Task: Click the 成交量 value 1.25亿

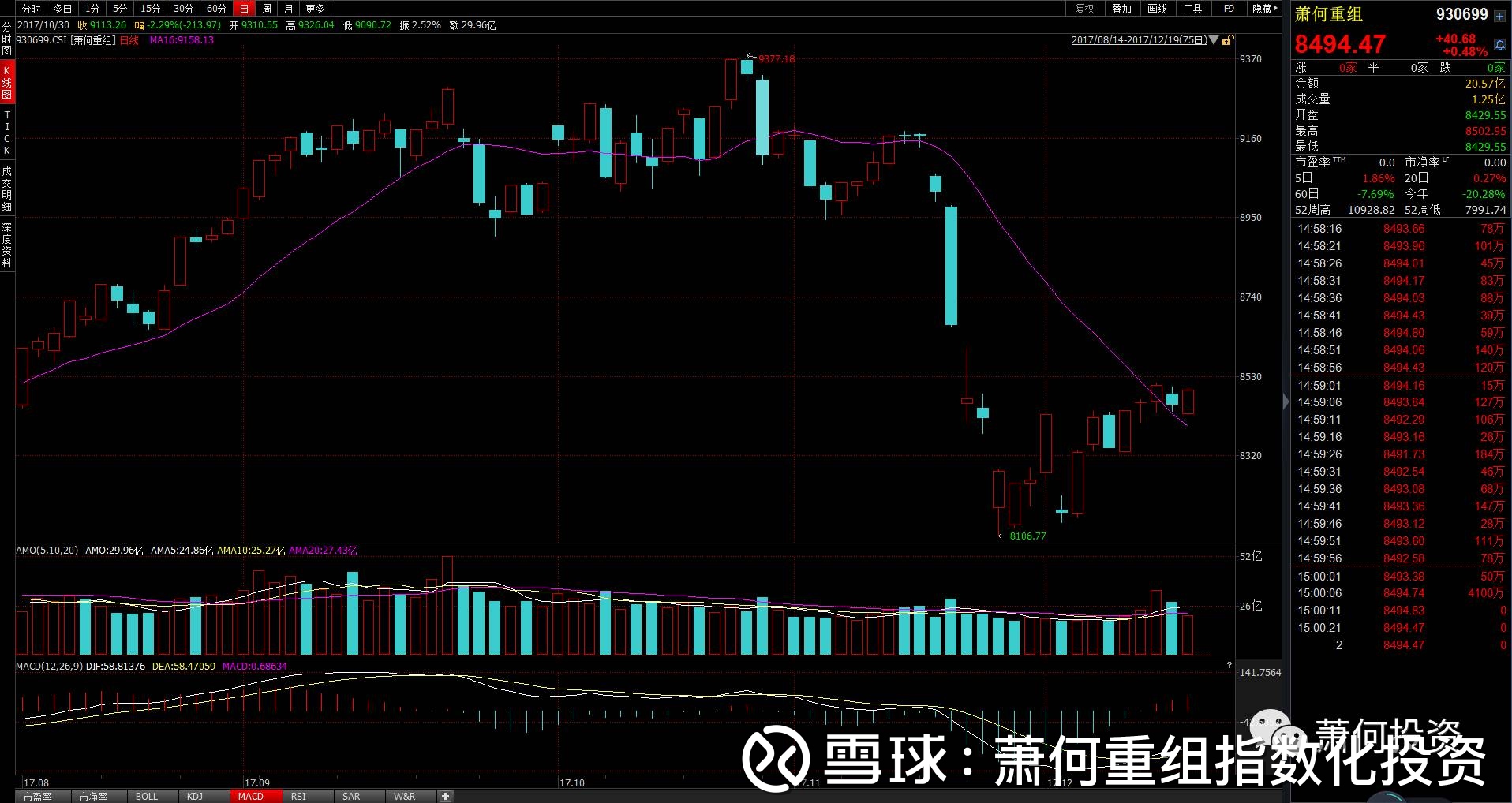Action: 1488,99
